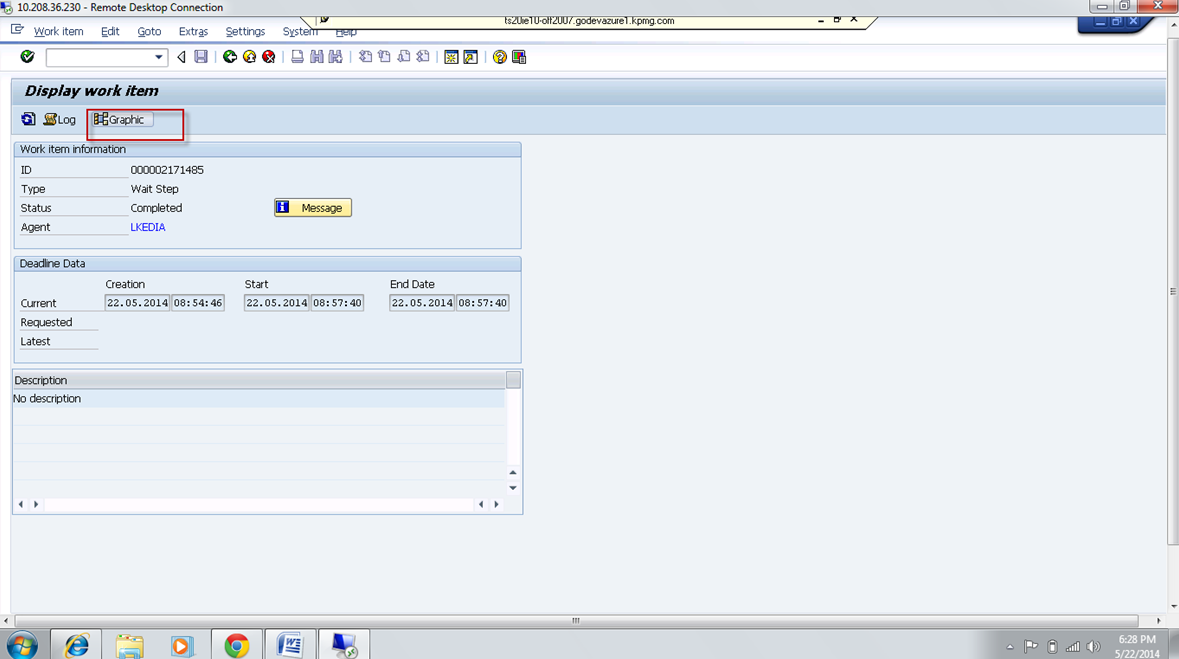Click the yellow Message button
The image size is (1179, 659).
312,207
